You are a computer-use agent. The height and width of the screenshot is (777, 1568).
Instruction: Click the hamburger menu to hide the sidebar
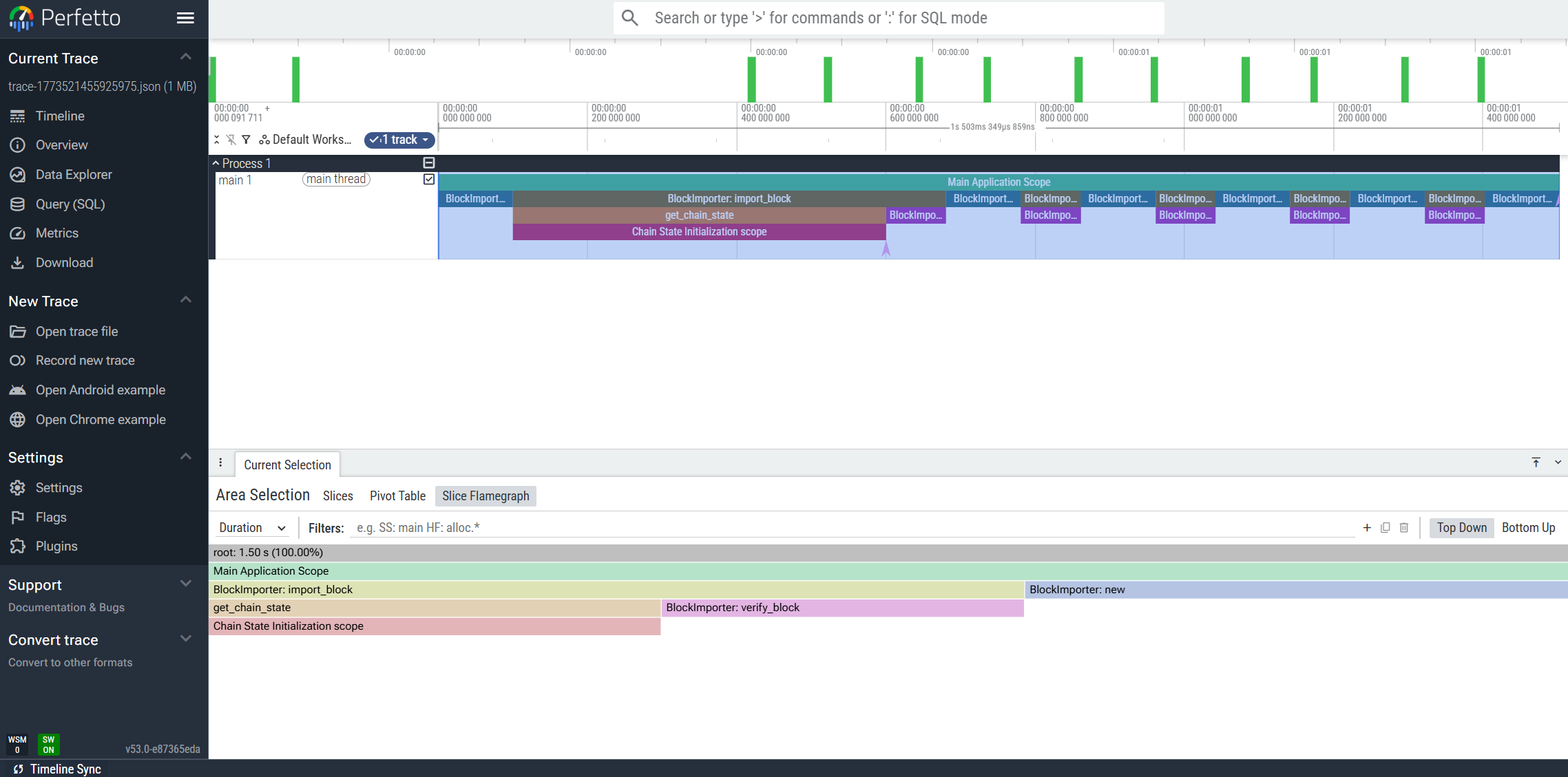[185, 18]
